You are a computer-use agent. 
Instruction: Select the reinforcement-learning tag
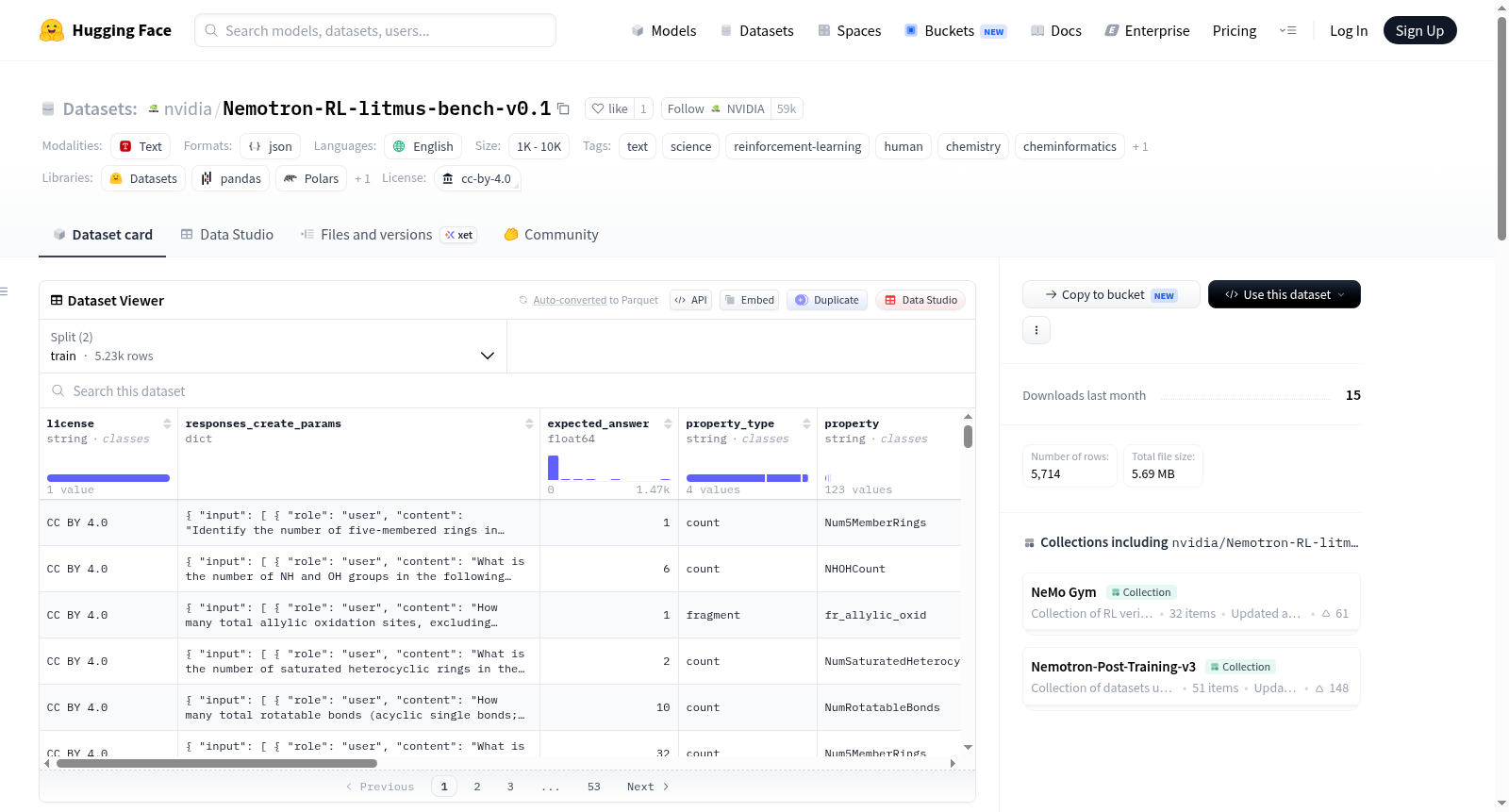pos(798,146)
